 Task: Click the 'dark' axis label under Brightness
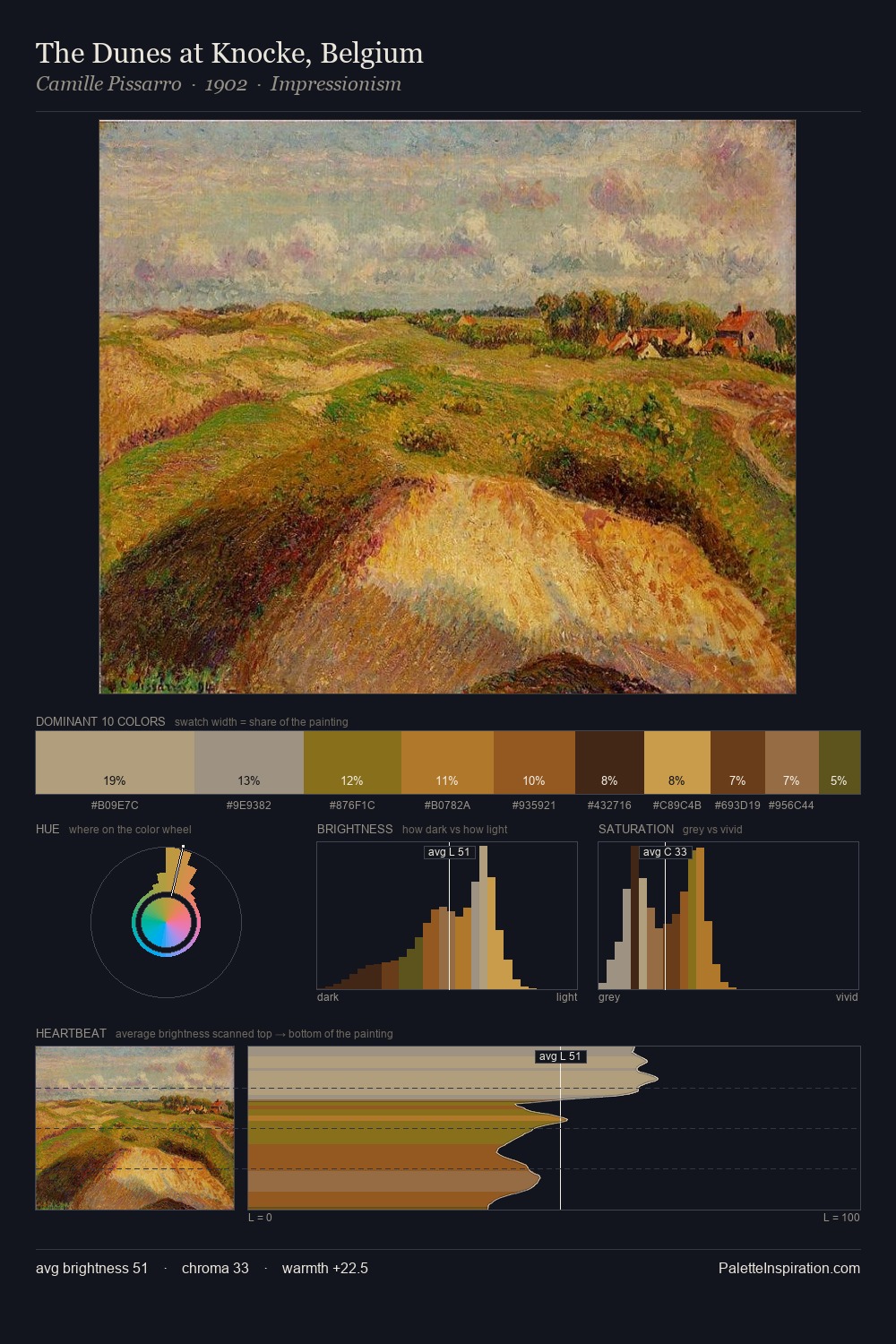coord(328,997)
